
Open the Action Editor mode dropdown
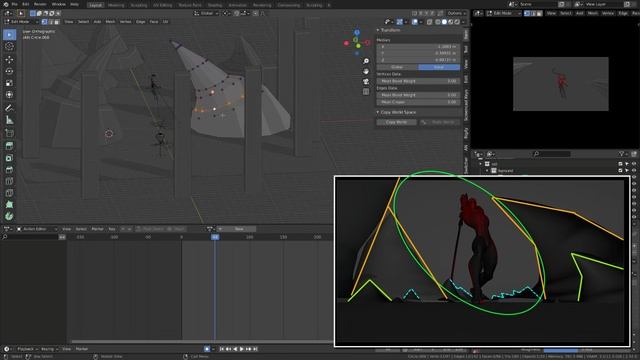point(37,229)
